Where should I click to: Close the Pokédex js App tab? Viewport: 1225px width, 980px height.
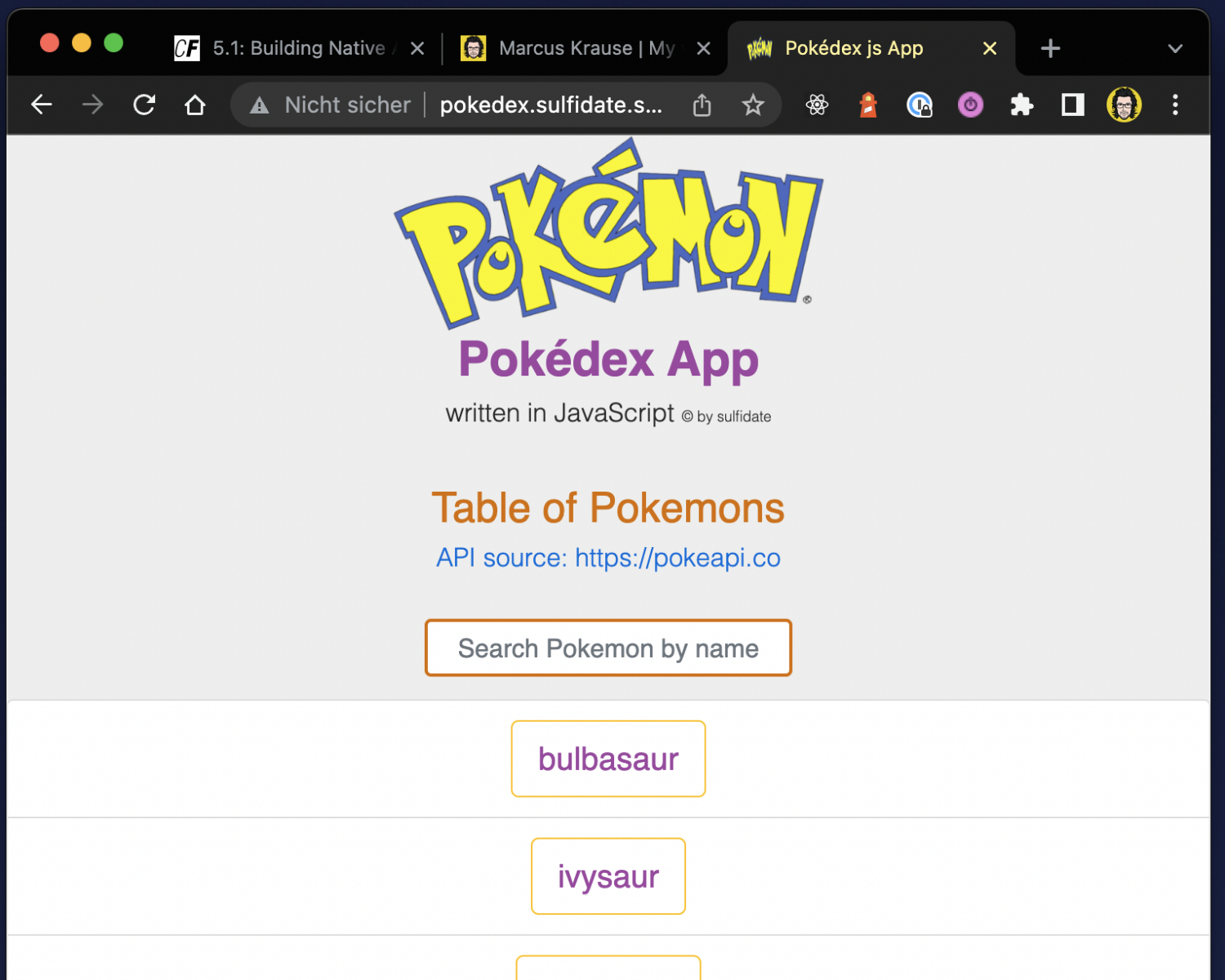click(990, 49)
